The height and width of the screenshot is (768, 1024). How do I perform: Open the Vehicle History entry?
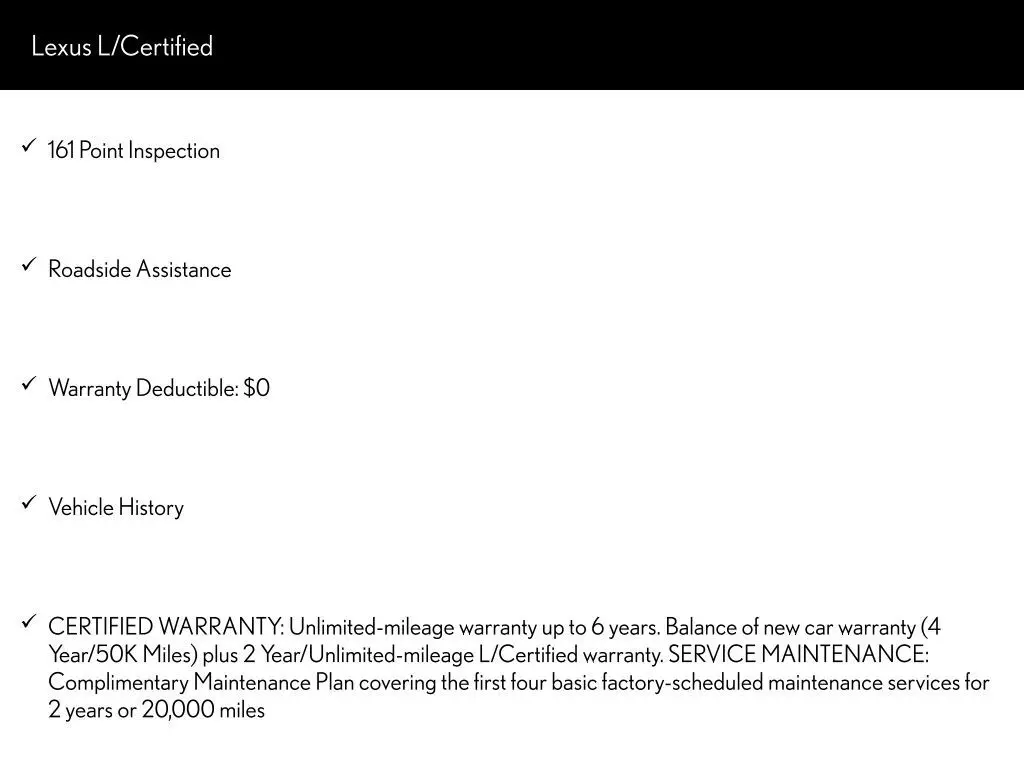tap(116, 507)
